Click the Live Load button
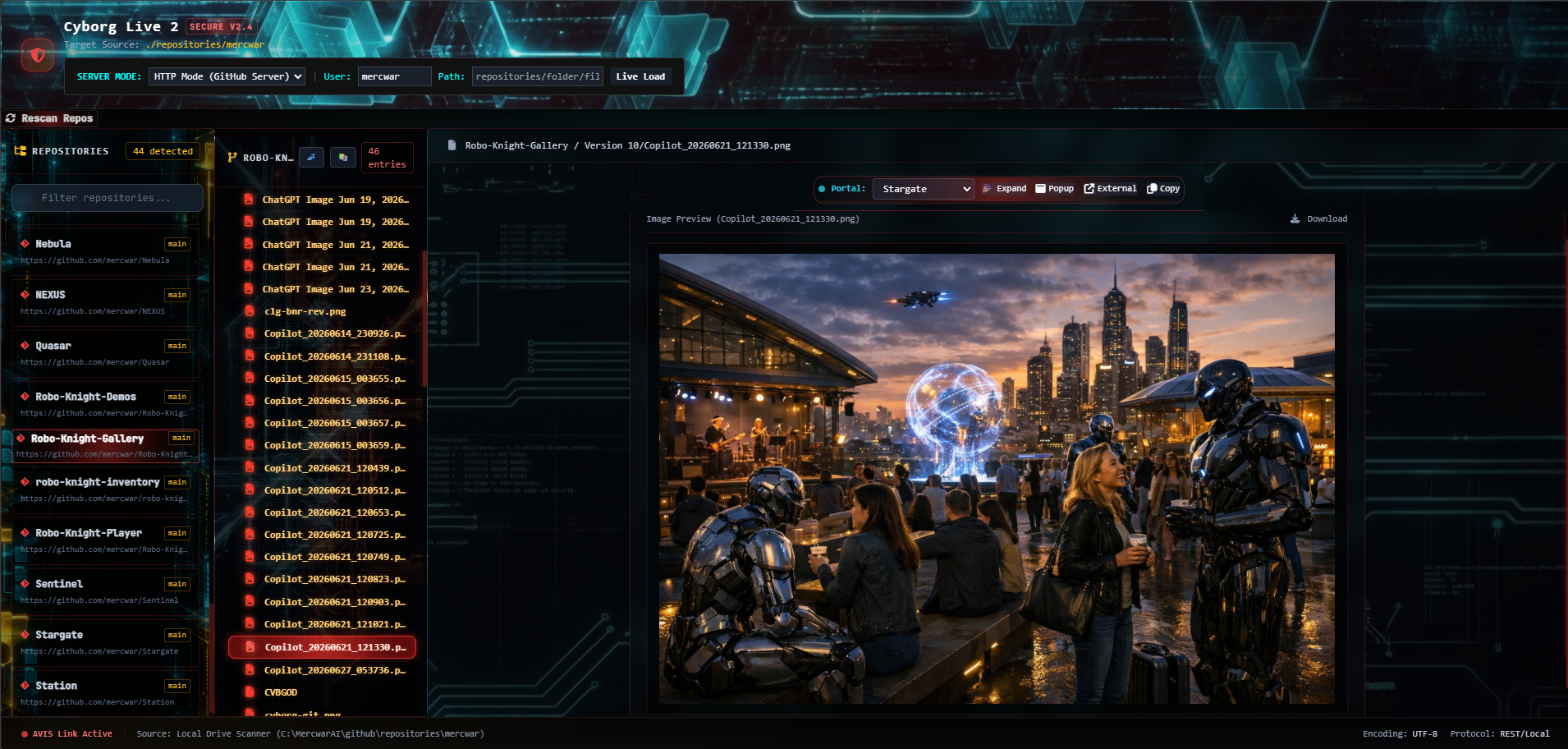1568x749 pixels. (640, 76)
